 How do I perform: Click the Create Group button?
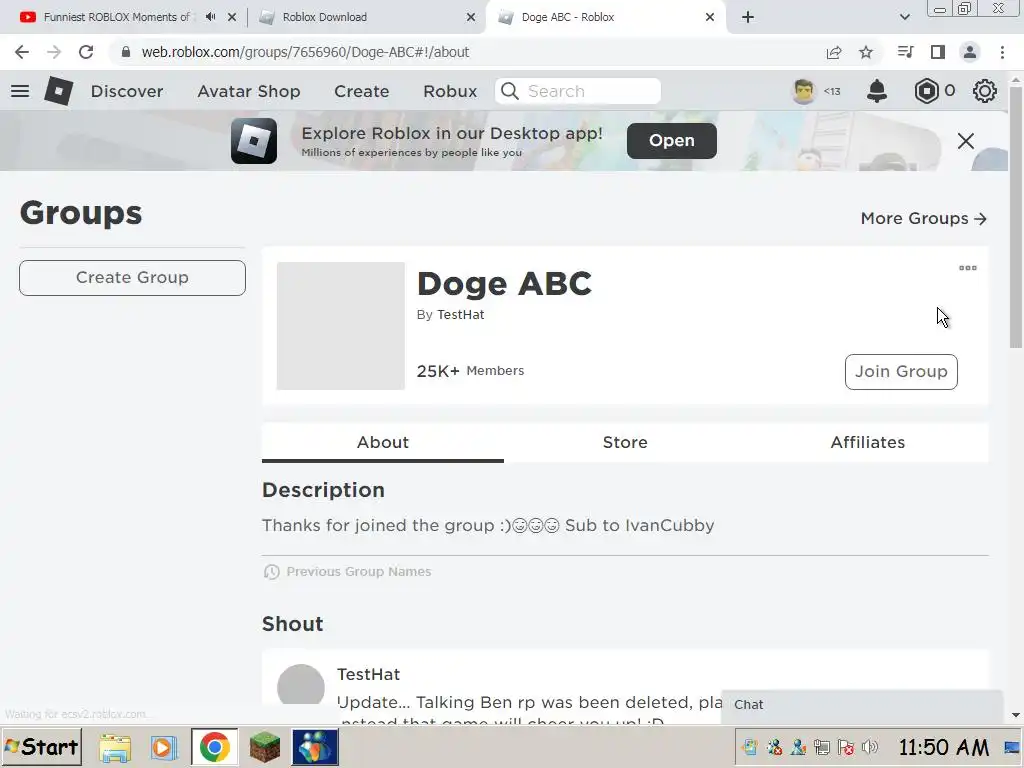pyautogui.click(x=133, y=278)
